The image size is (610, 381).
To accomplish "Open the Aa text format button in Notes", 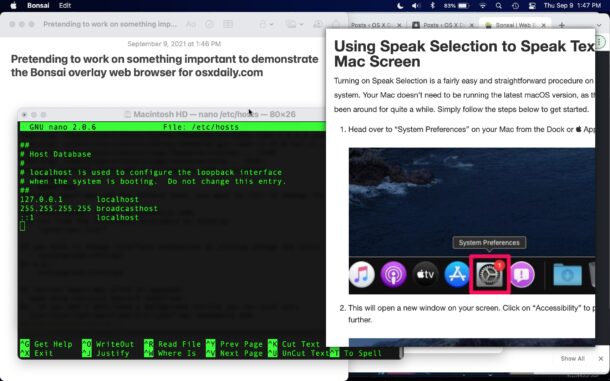I will click(191, 24).
